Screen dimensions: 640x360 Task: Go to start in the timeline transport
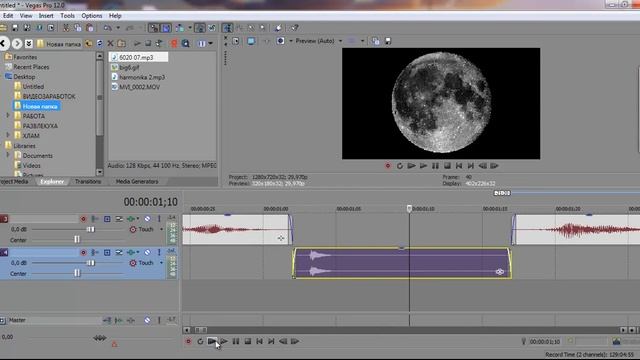(259, 341)
